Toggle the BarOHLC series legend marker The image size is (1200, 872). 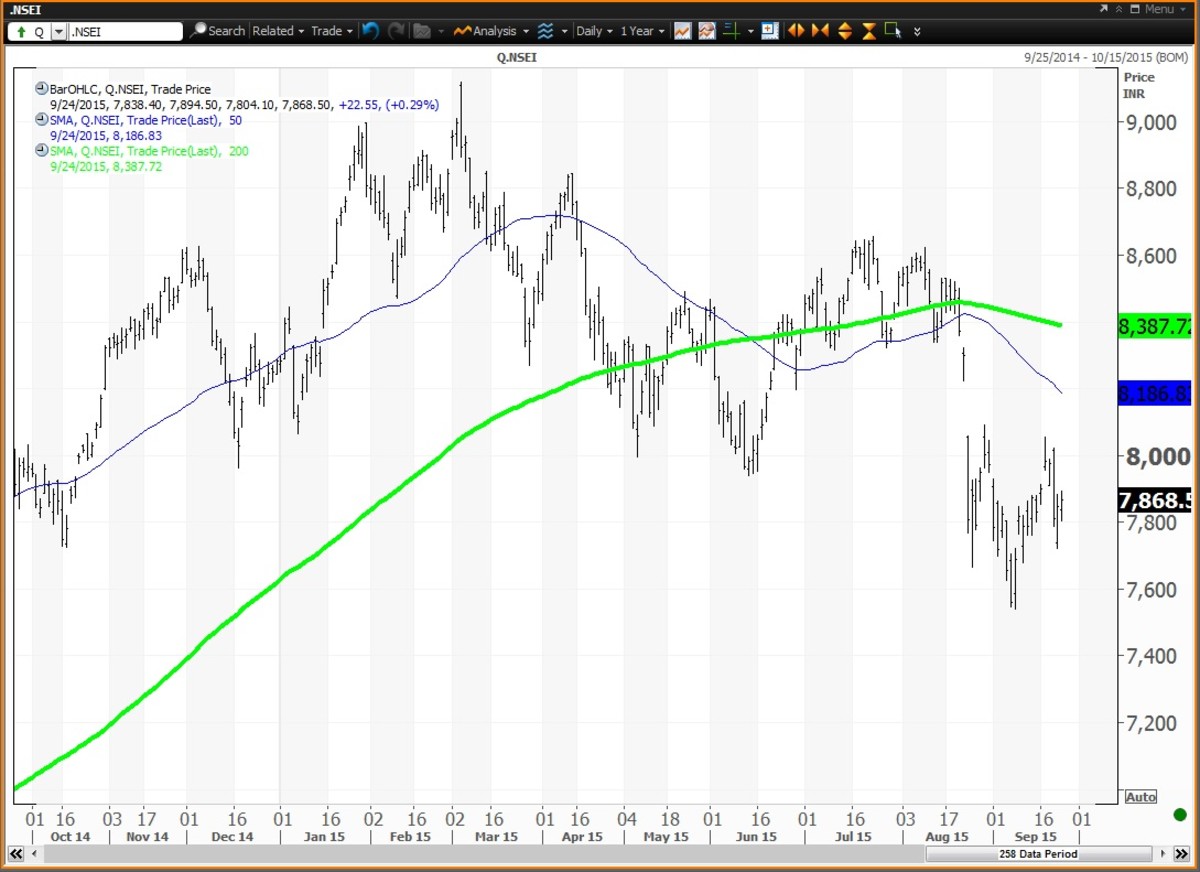(x=41, y=88)
